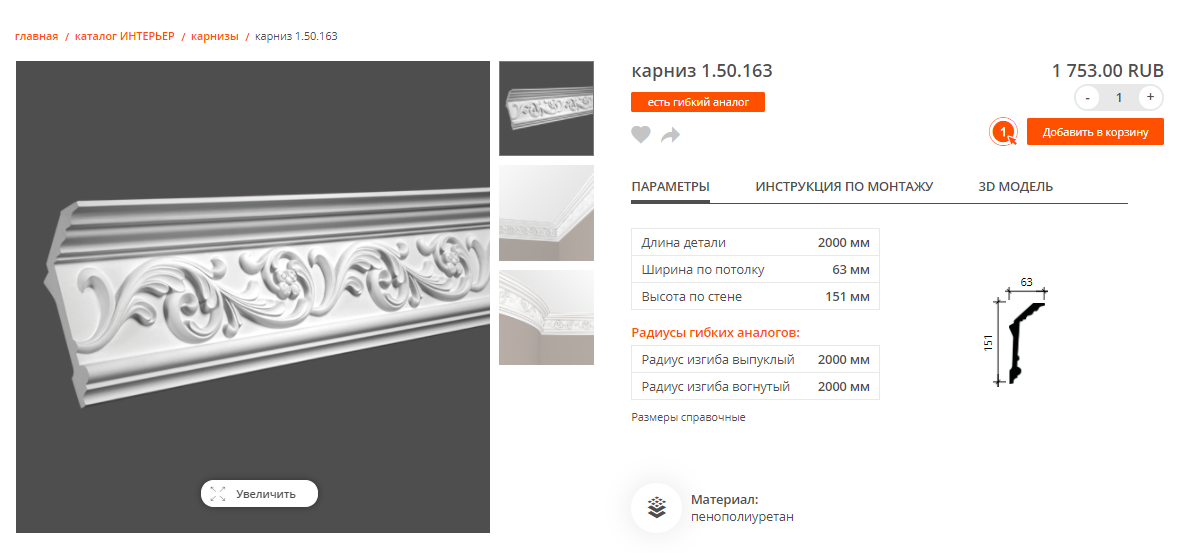Select the first cornice thumbnail
This screenshot has height=553, width=1193.
click(x=546, y=109)
